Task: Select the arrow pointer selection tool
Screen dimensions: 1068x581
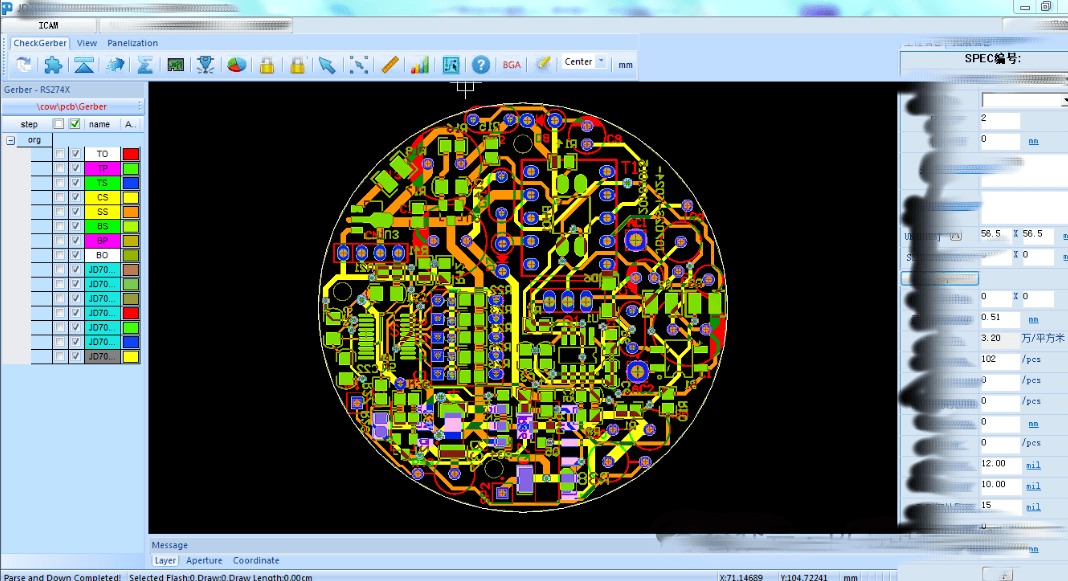Action: [x=327, y=65]
